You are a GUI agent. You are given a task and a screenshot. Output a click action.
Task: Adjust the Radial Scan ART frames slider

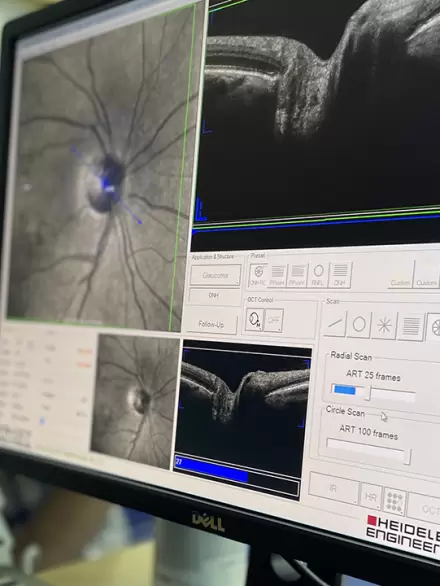click(368, 393)
